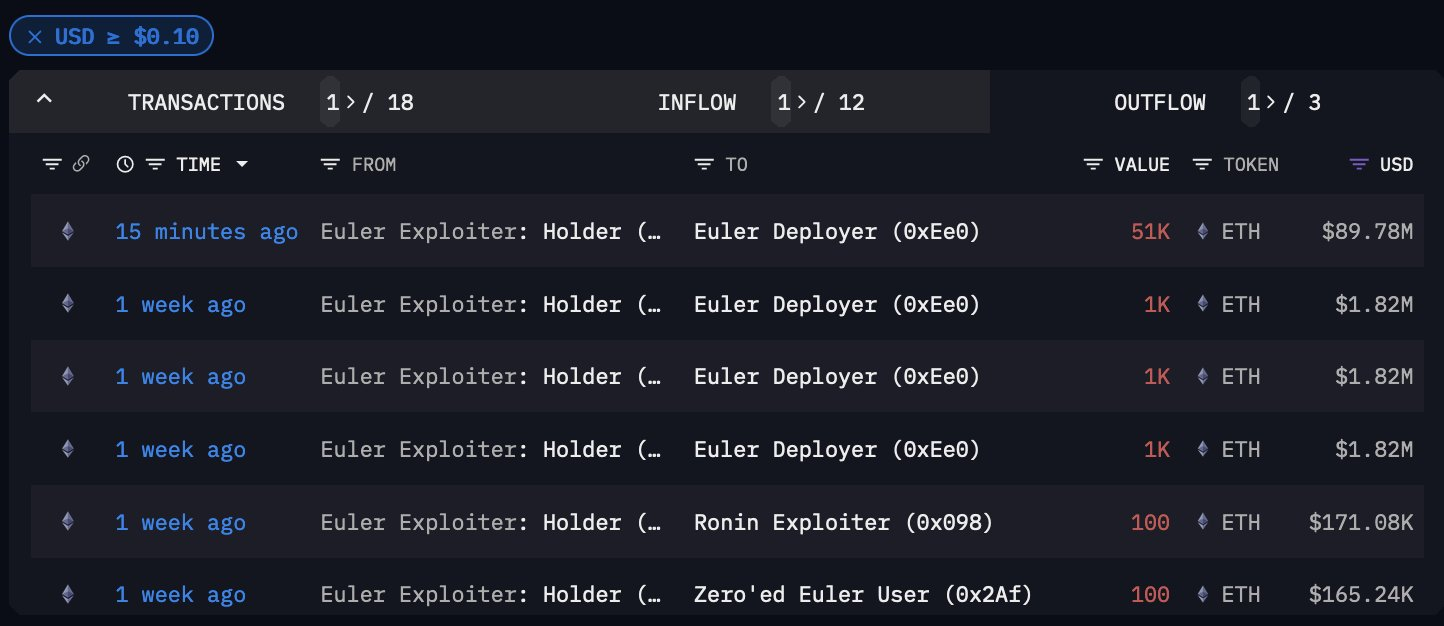Go to next page in TRANSACTIONS pager

click(x=346, y=102)
